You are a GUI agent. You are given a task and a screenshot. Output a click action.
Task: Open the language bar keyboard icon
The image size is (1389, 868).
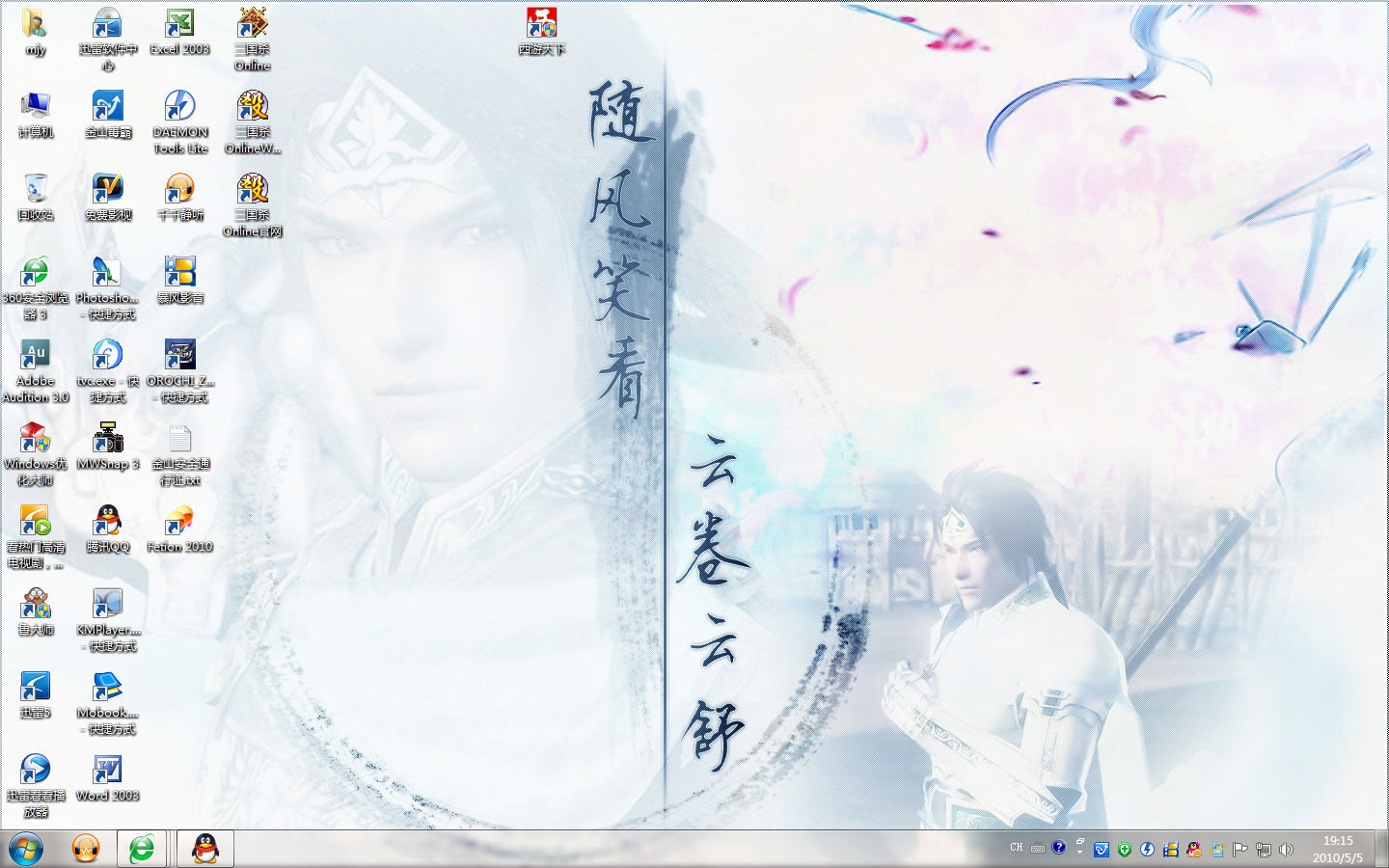(x=1038, y=849)
